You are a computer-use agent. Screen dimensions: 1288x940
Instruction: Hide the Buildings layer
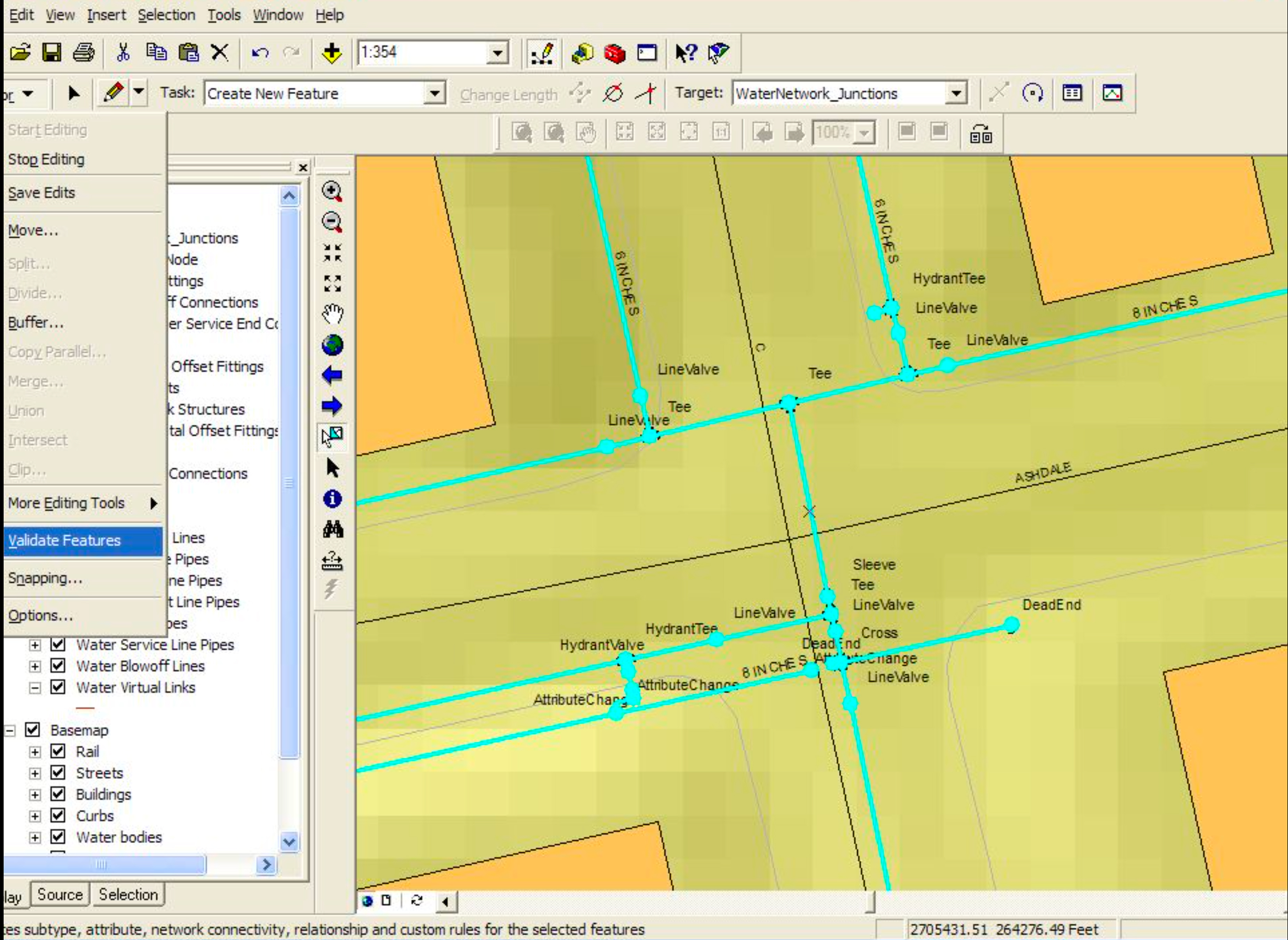click(57, 794)
